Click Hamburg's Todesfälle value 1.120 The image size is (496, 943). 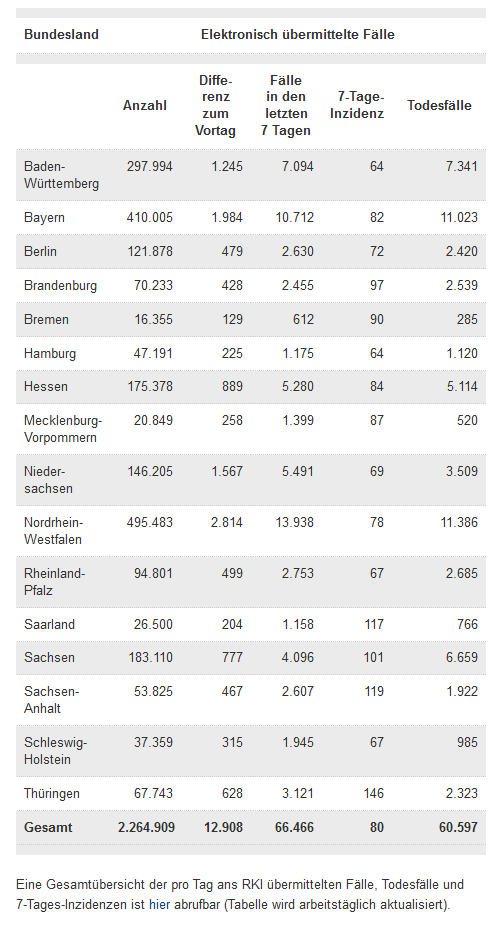462,353
